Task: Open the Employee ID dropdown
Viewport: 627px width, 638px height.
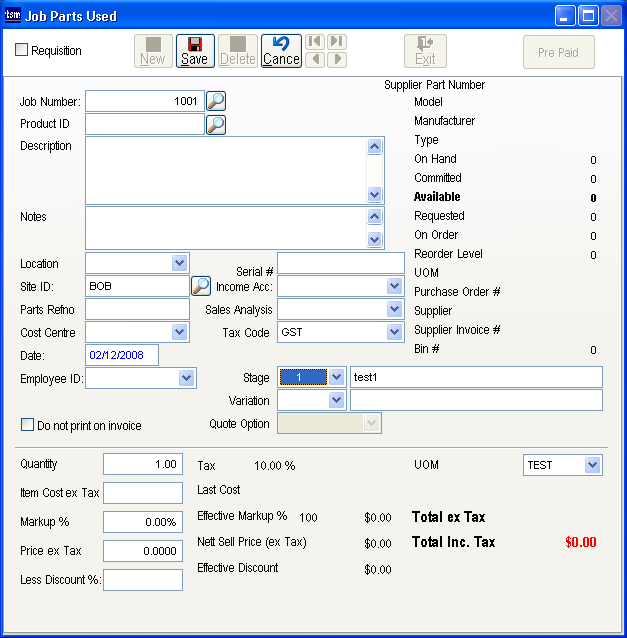Action: click(x=186, y=378)
